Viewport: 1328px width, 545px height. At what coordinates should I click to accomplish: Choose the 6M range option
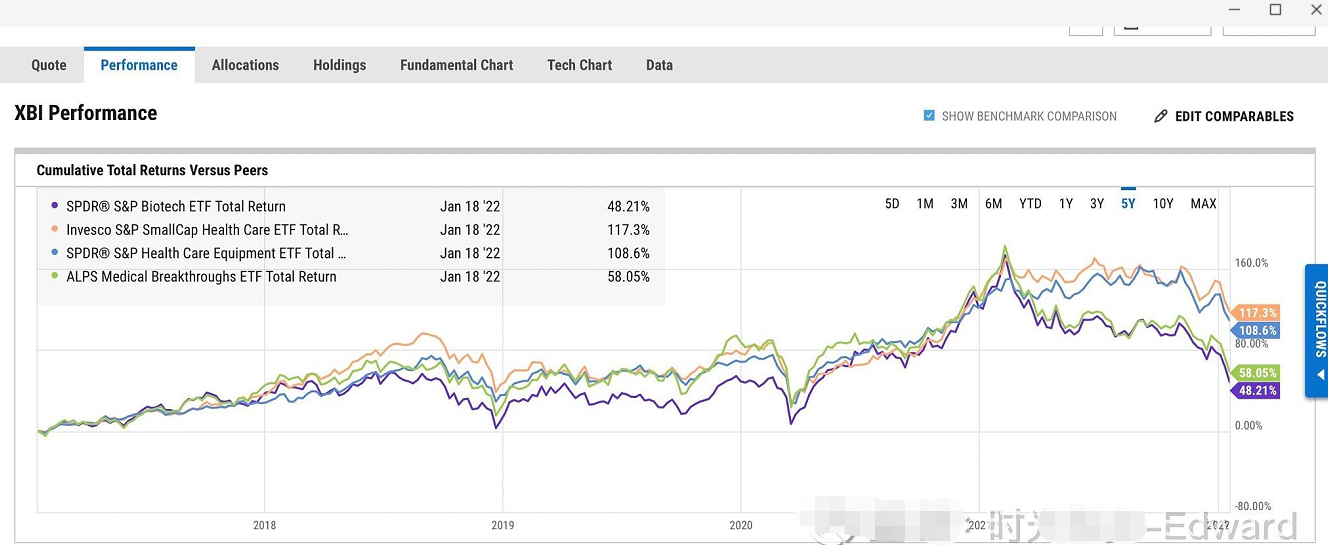[x=993, y=204]
